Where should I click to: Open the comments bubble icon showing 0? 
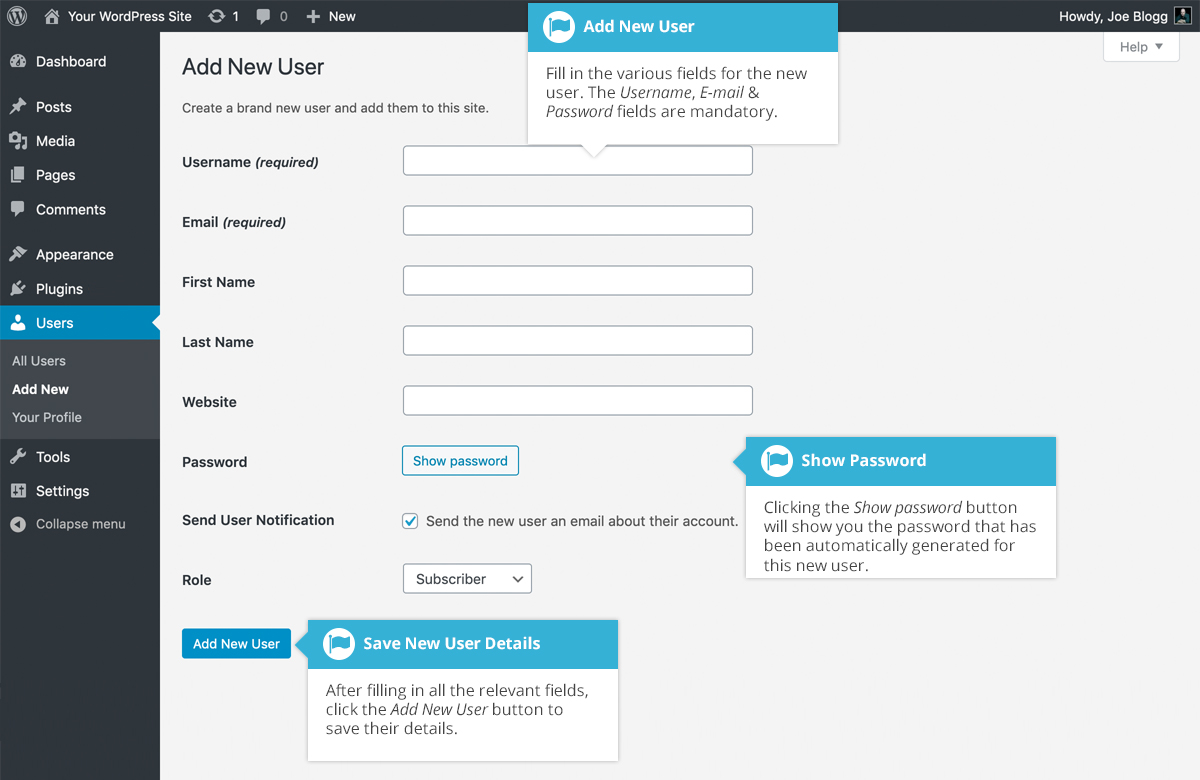263,17
